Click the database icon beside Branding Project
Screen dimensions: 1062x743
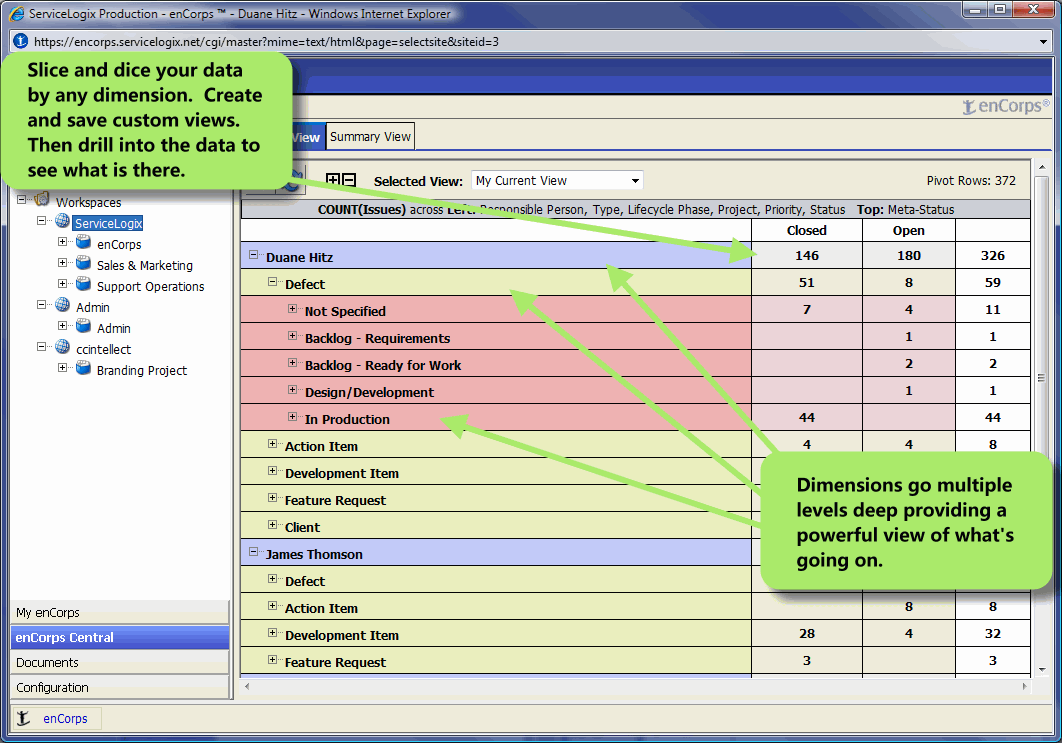point(84,368)
